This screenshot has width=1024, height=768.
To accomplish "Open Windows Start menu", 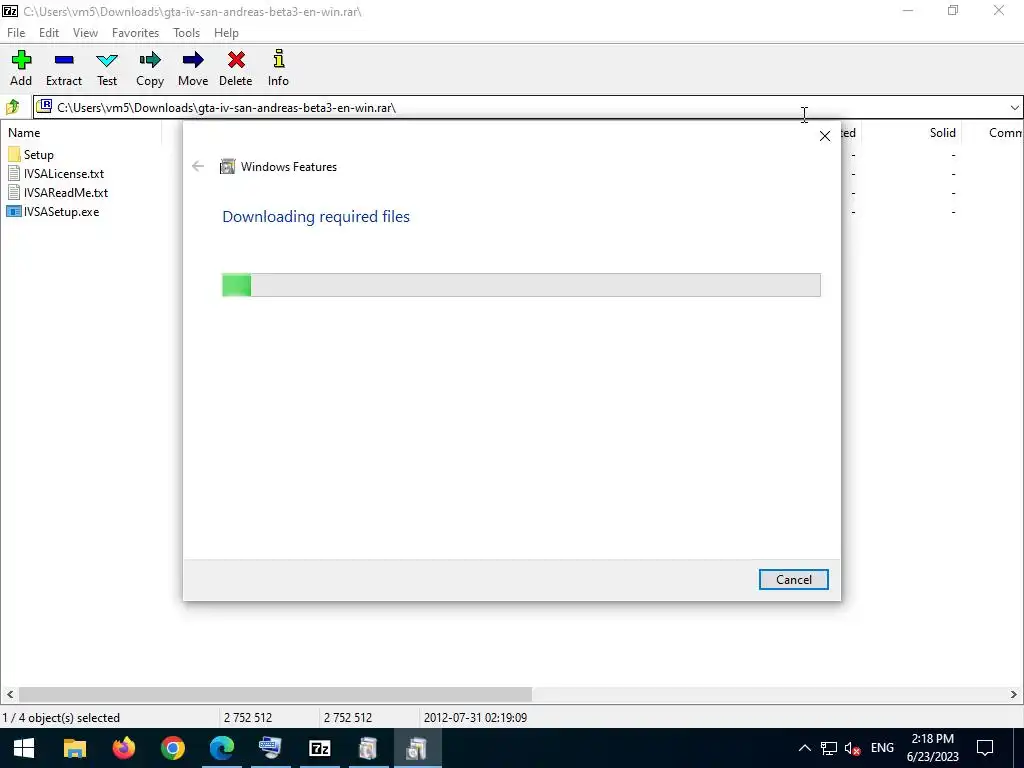I will (24, 748).
